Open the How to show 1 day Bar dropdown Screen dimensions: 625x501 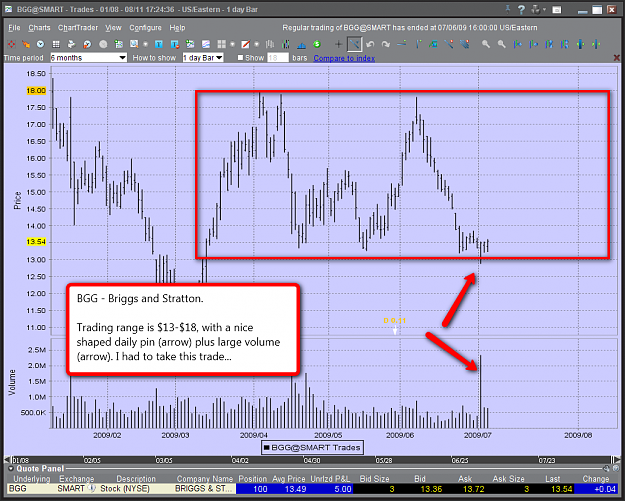(203, 58)
